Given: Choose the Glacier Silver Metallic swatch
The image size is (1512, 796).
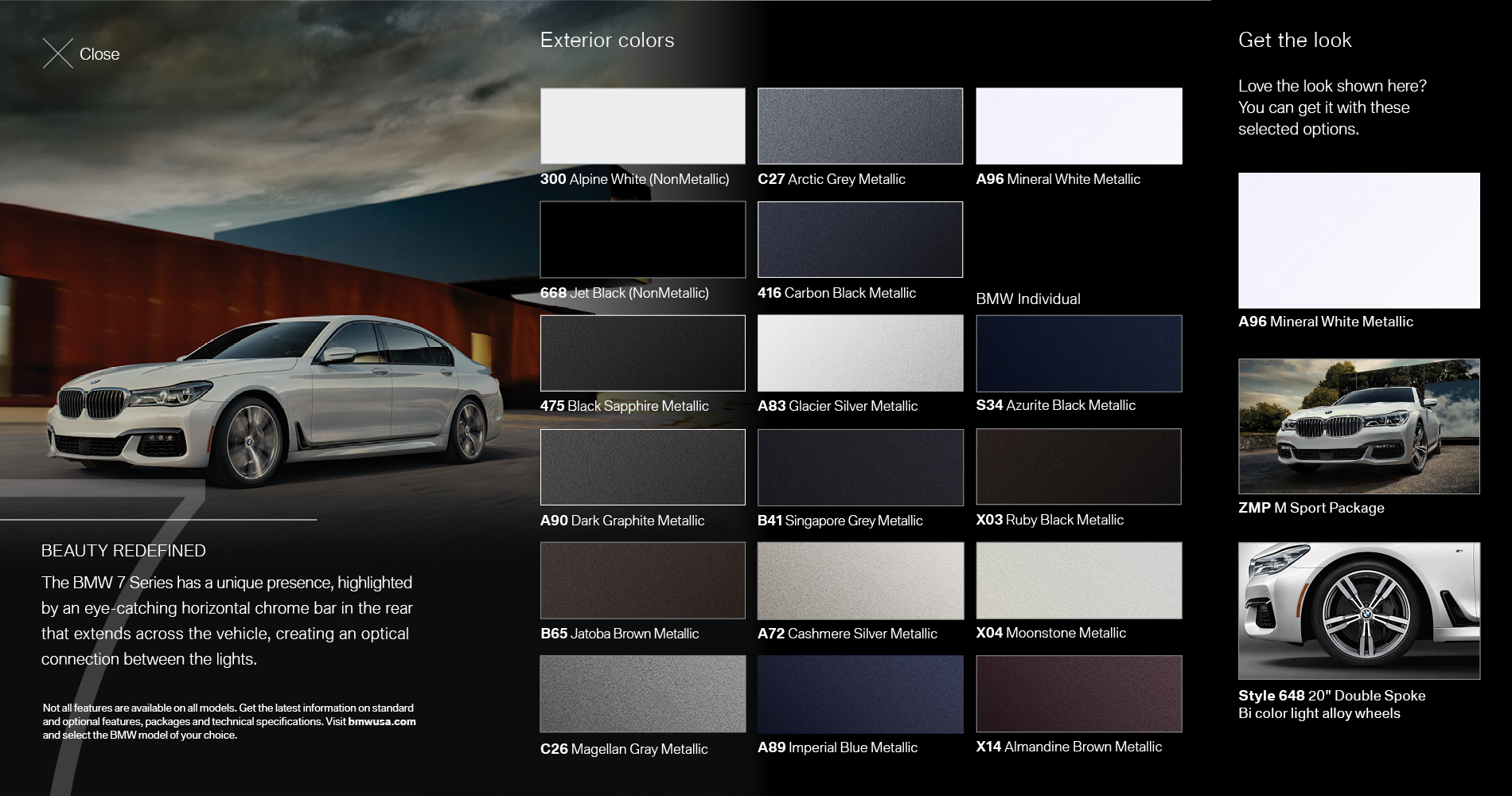Looking at the screenshot, I should click(860, 353).
